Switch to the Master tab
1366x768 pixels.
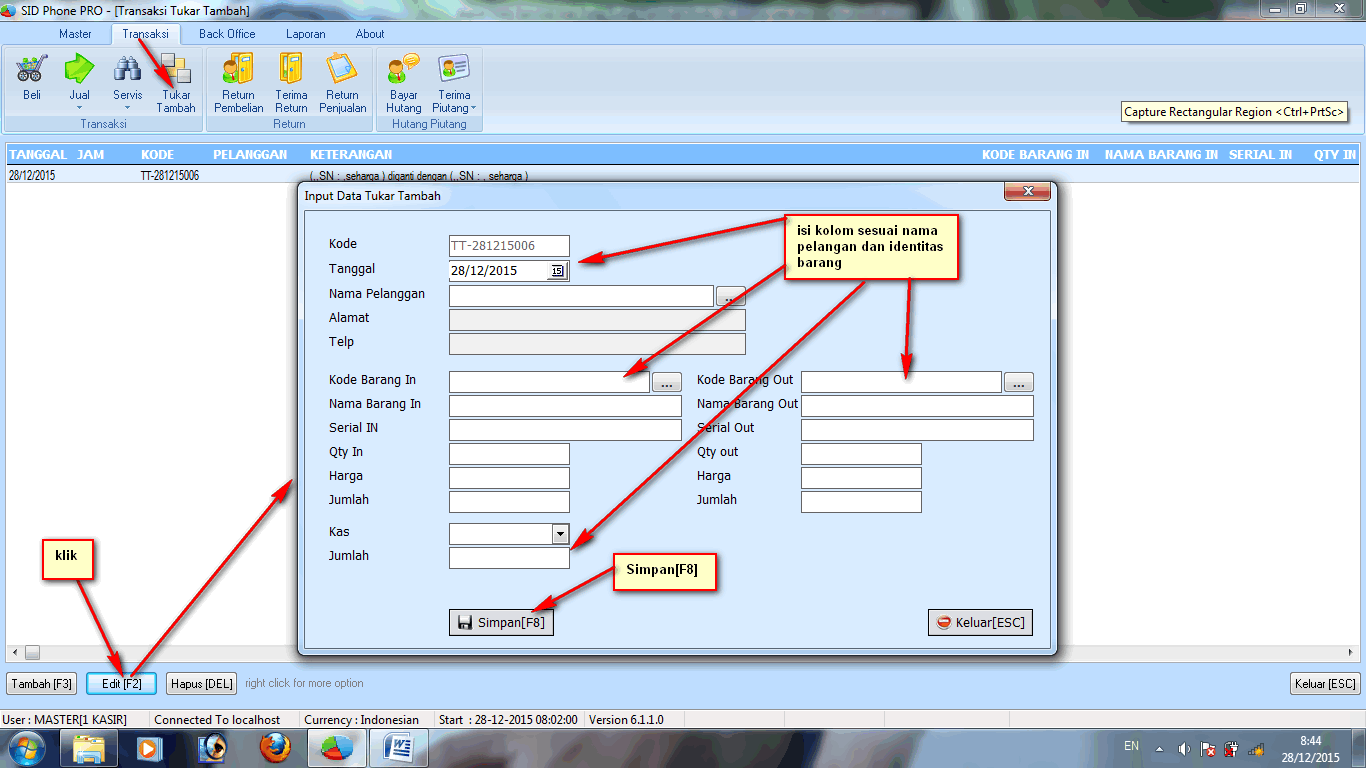(75, 34)
